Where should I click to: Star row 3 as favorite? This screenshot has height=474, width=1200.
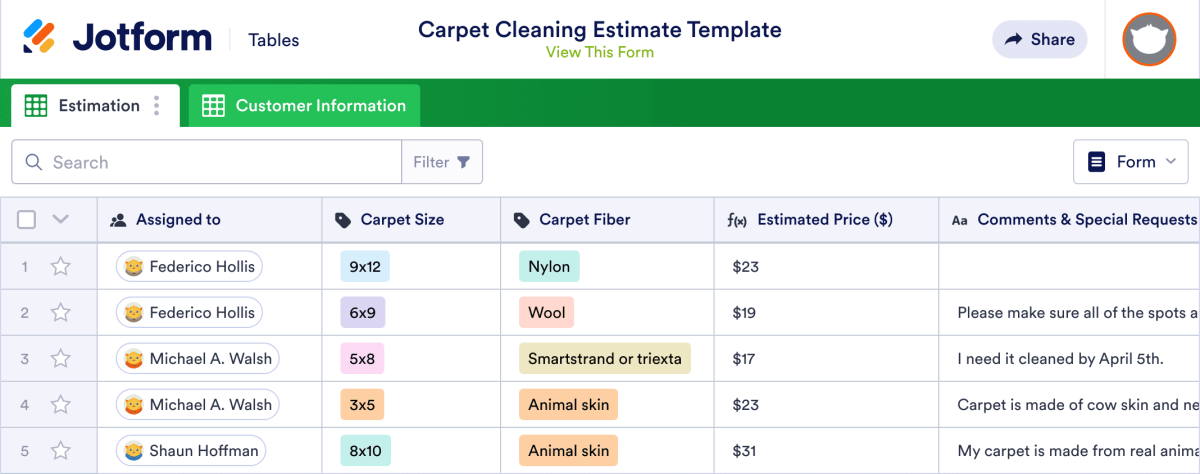pyautogui.click(x=61, y=359)
